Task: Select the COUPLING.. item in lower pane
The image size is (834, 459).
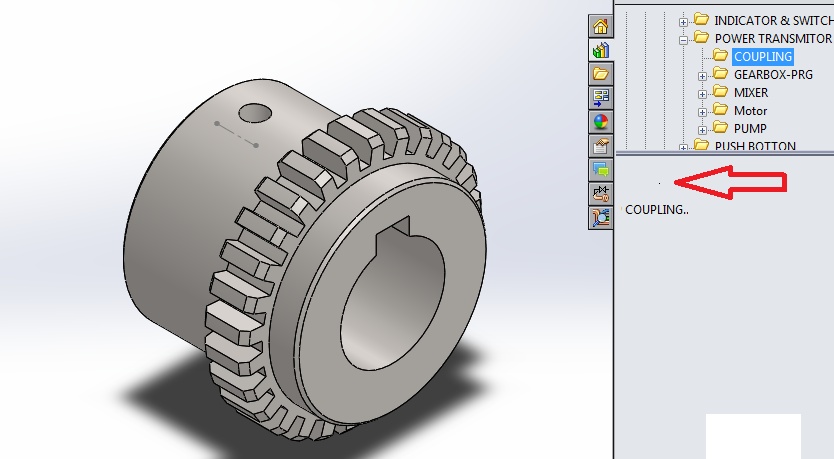Action: coord(657,210)
